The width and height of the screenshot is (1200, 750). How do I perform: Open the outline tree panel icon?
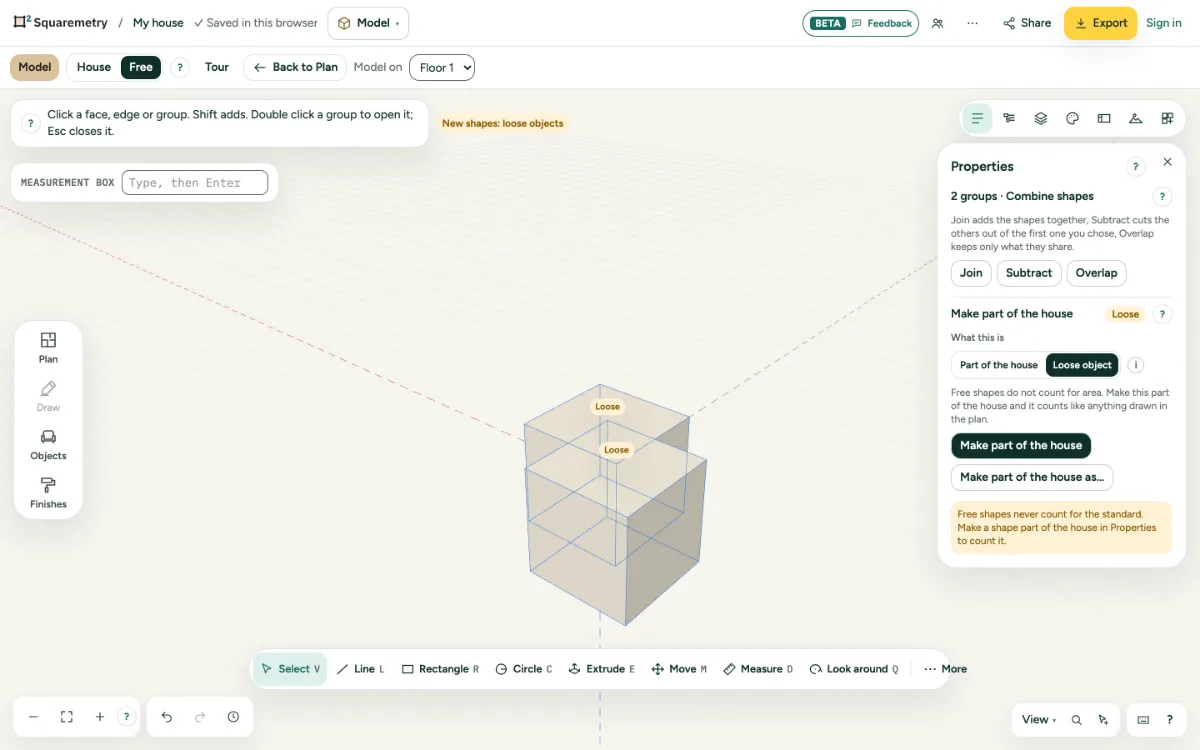(1009, 118)
